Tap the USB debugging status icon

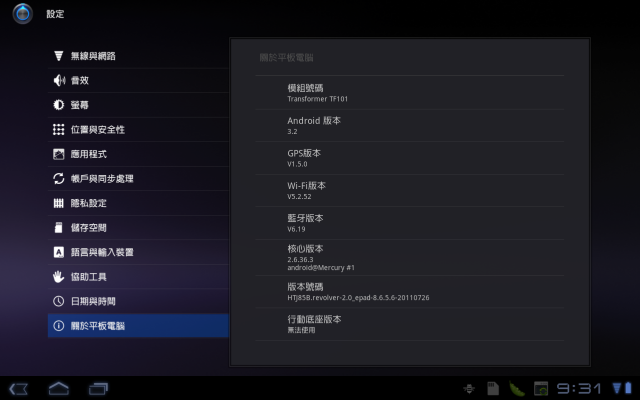pos(469,388)
